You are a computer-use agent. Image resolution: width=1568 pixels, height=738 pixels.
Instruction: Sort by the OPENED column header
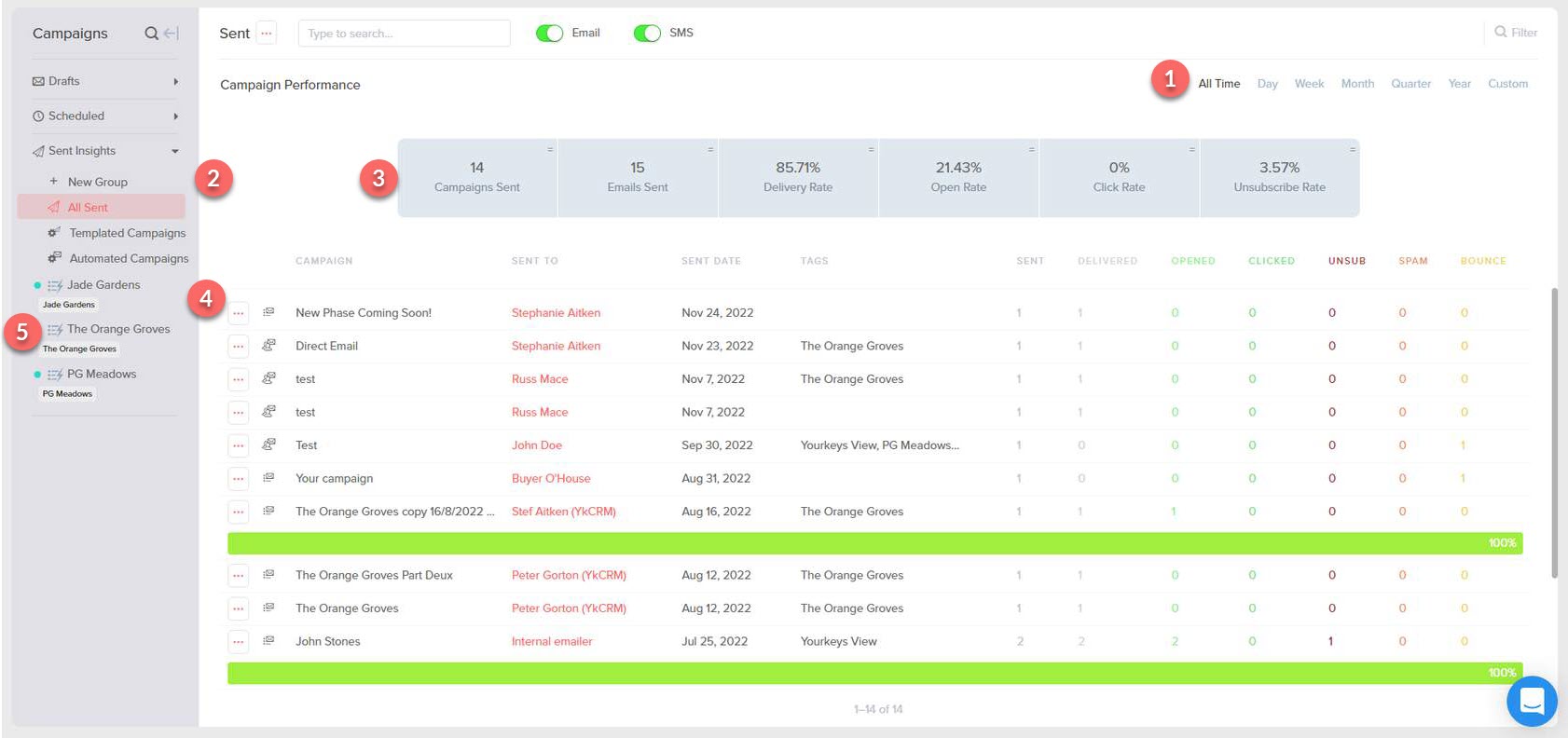tap(1193, 261)
